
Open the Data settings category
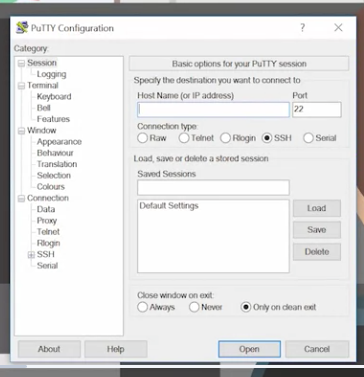(x=46, y=209)
